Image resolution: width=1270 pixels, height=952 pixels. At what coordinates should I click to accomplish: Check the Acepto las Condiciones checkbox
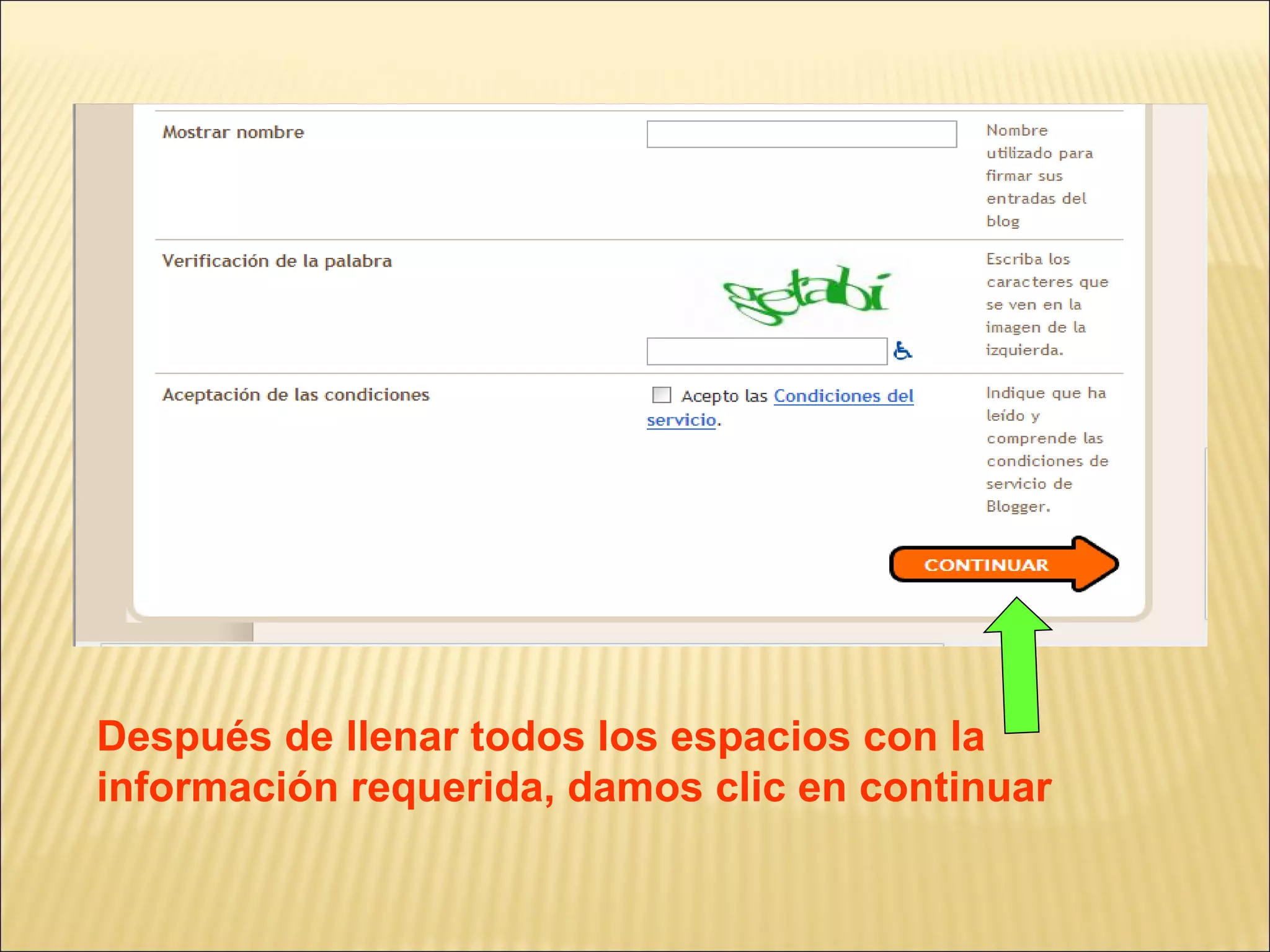point(662,395)
